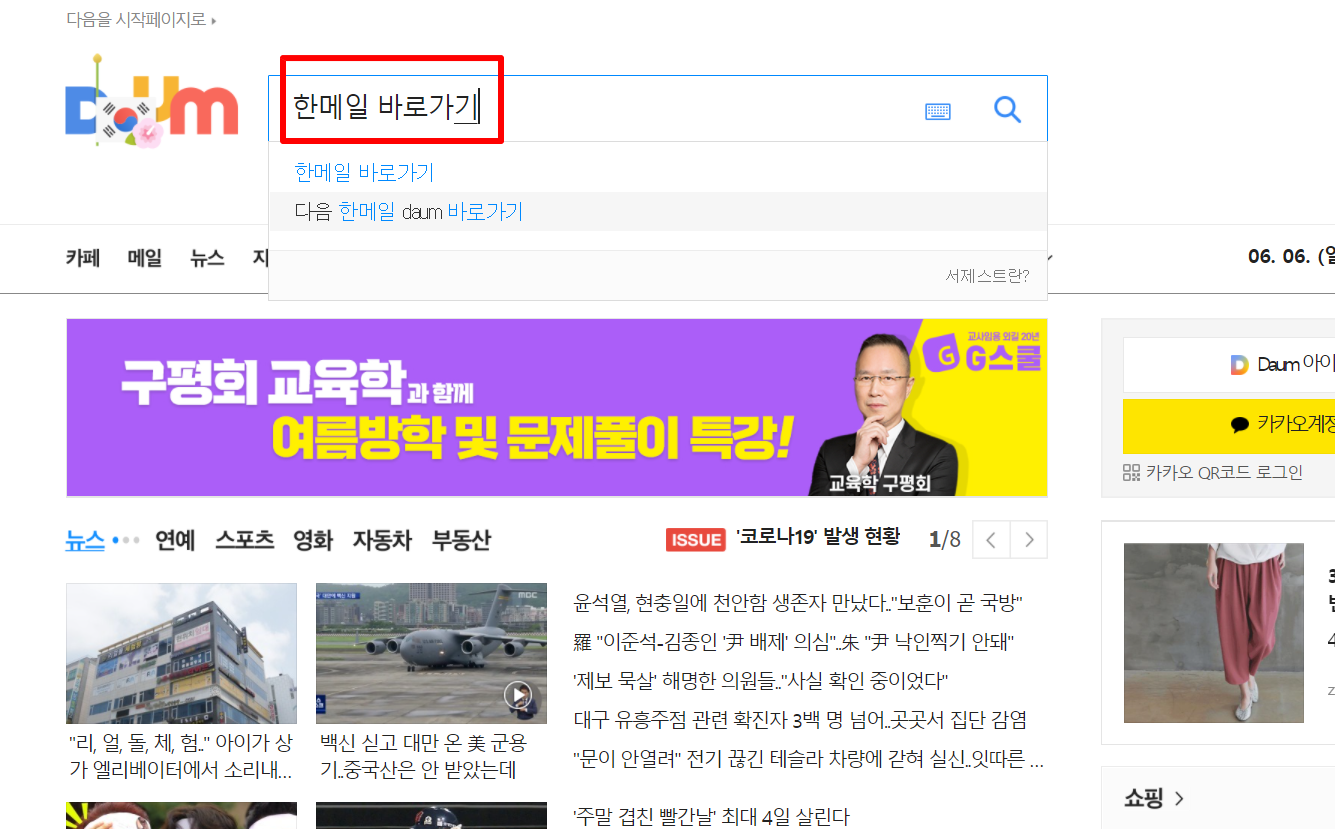Open caption link '백신 싣고 대만 온 美 군용기'

click(423, 757)
